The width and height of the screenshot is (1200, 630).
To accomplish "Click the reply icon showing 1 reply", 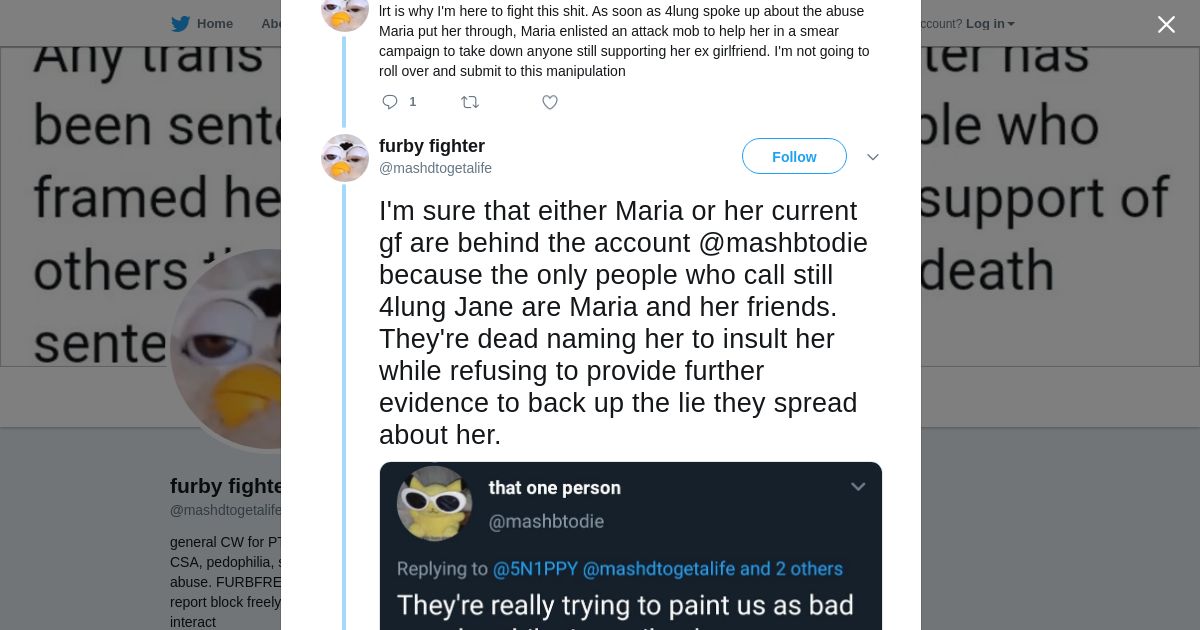I will click(390, 102).
